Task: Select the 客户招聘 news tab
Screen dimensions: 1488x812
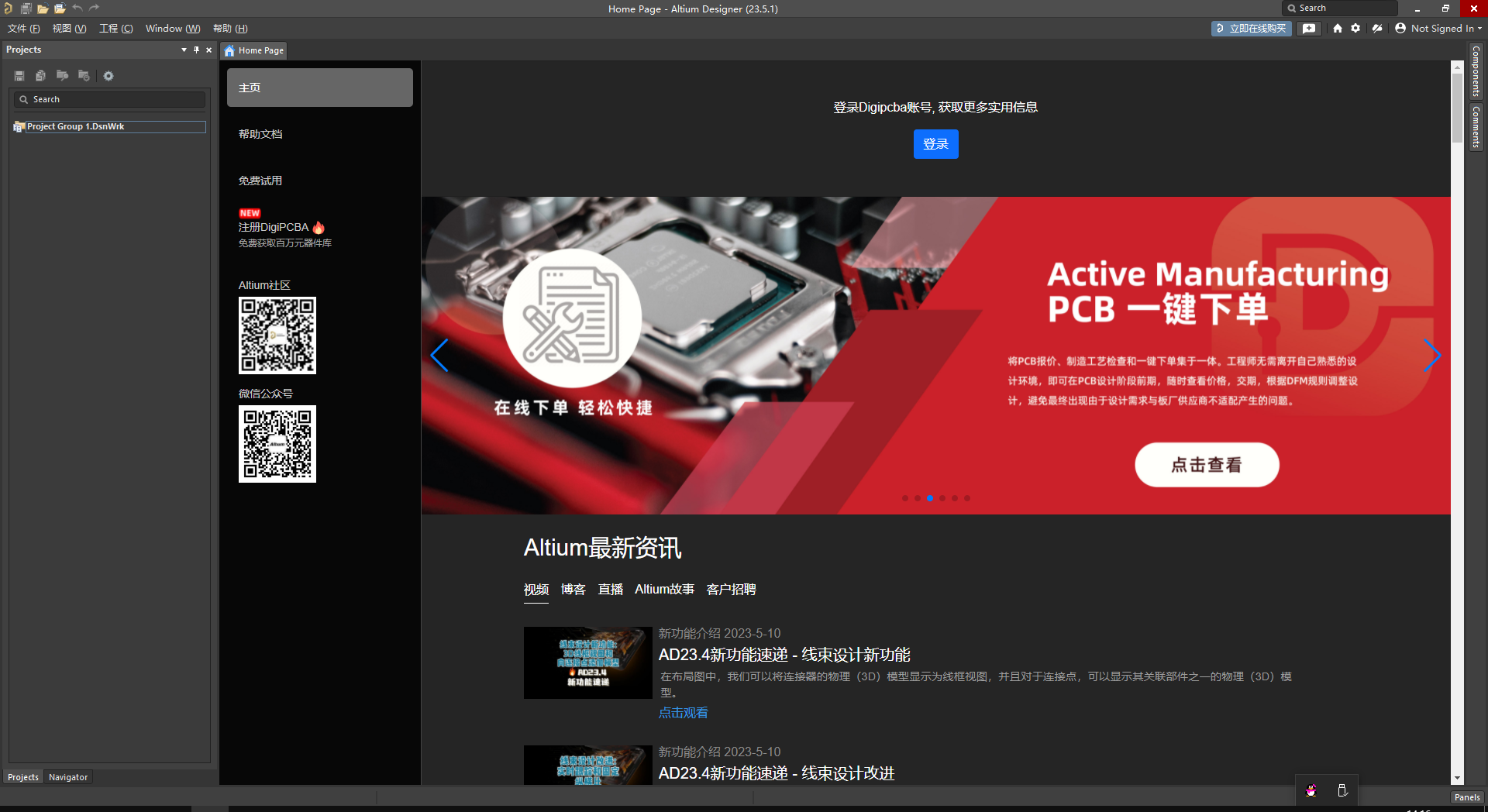Action: [731, 590]
